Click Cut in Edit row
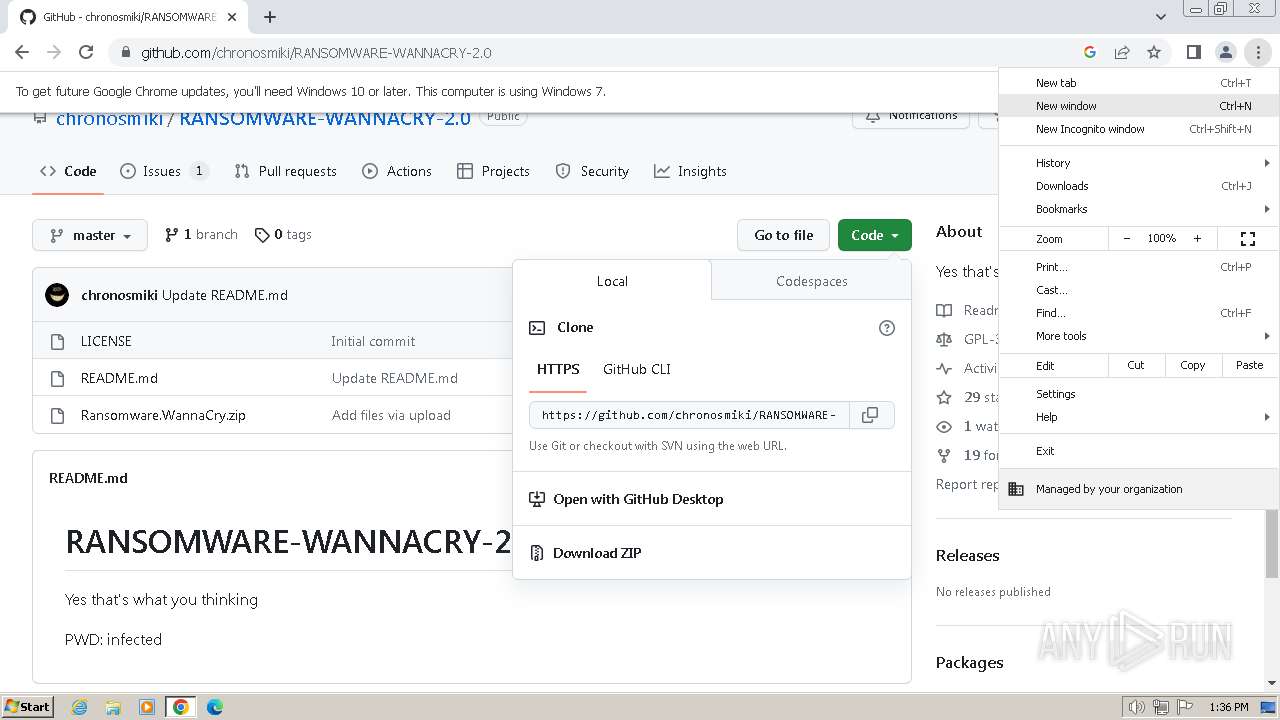 pos(1136,365)
